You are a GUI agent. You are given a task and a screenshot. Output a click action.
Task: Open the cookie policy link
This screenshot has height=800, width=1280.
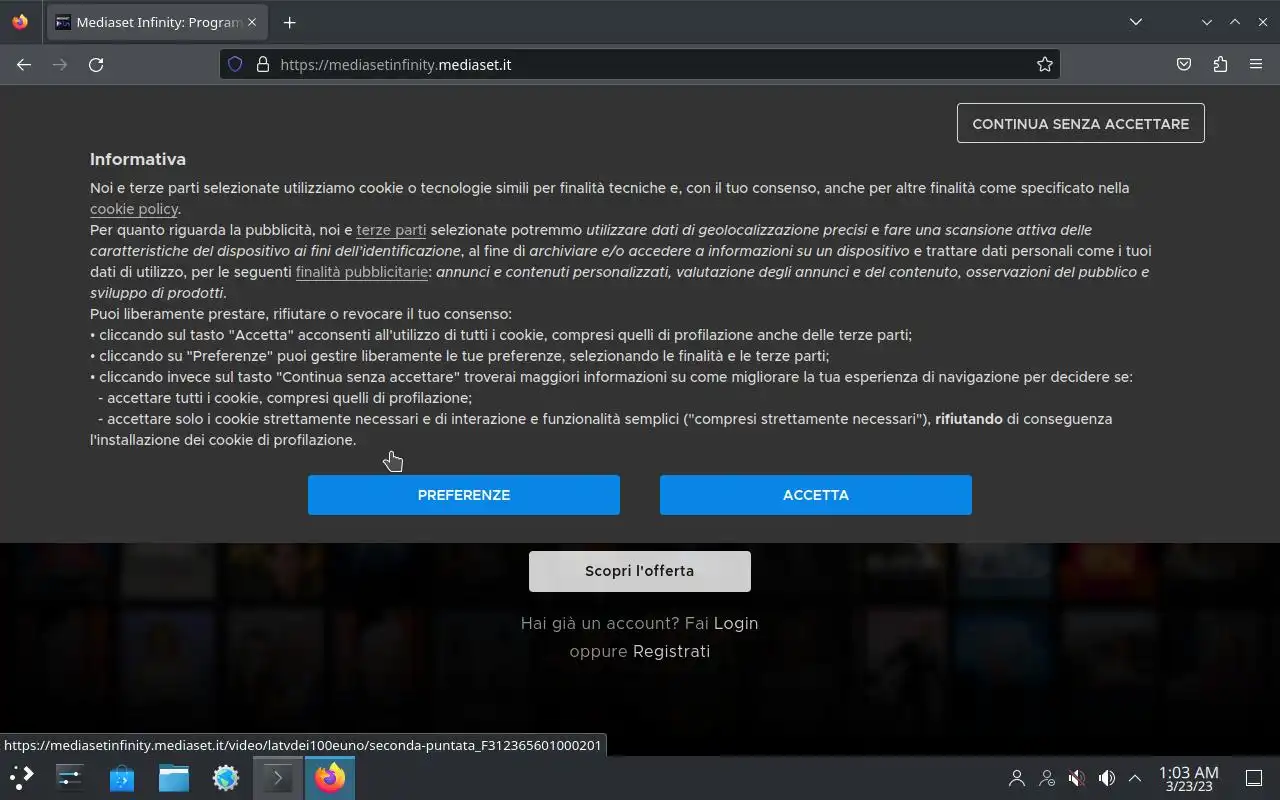[134, 209]
